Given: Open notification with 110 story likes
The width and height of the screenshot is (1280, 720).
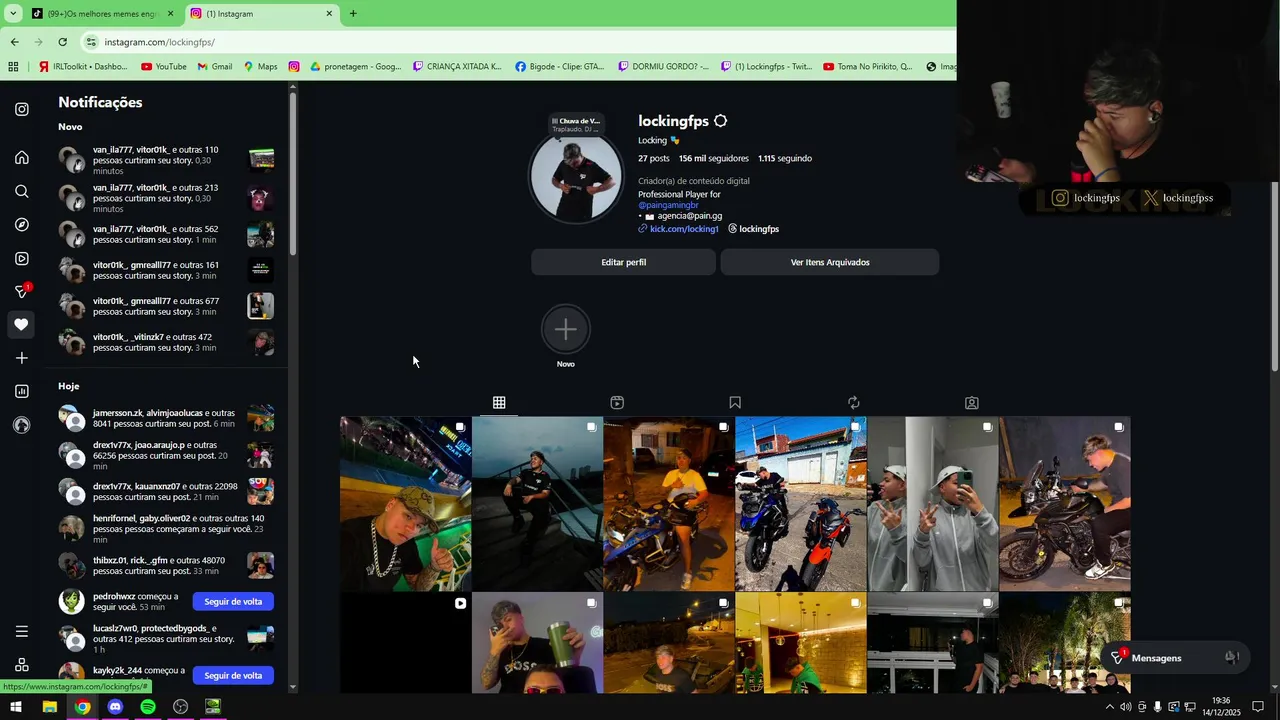Looking at the screenshot, I should point(166,160).
